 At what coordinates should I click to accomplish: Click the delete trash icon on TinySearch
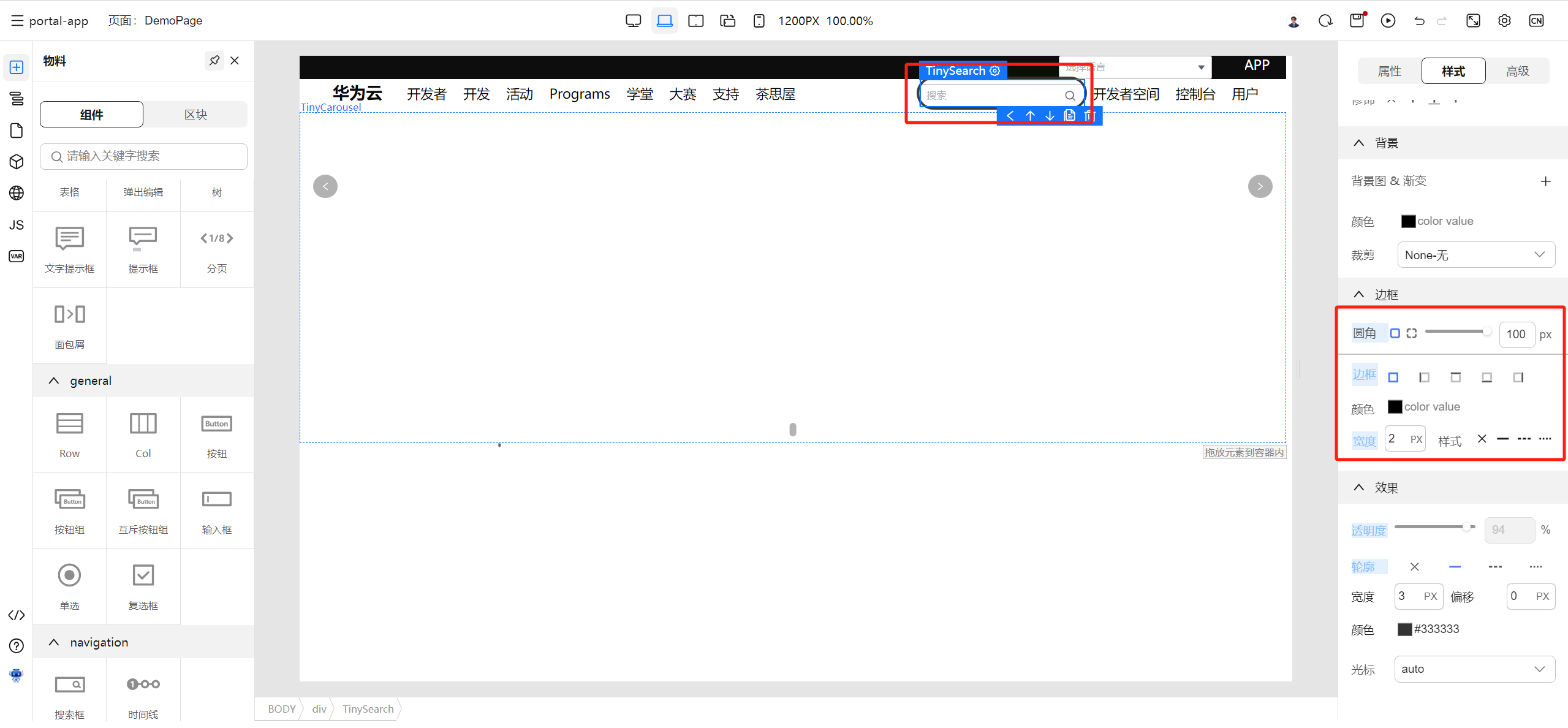click(1088, 116)
